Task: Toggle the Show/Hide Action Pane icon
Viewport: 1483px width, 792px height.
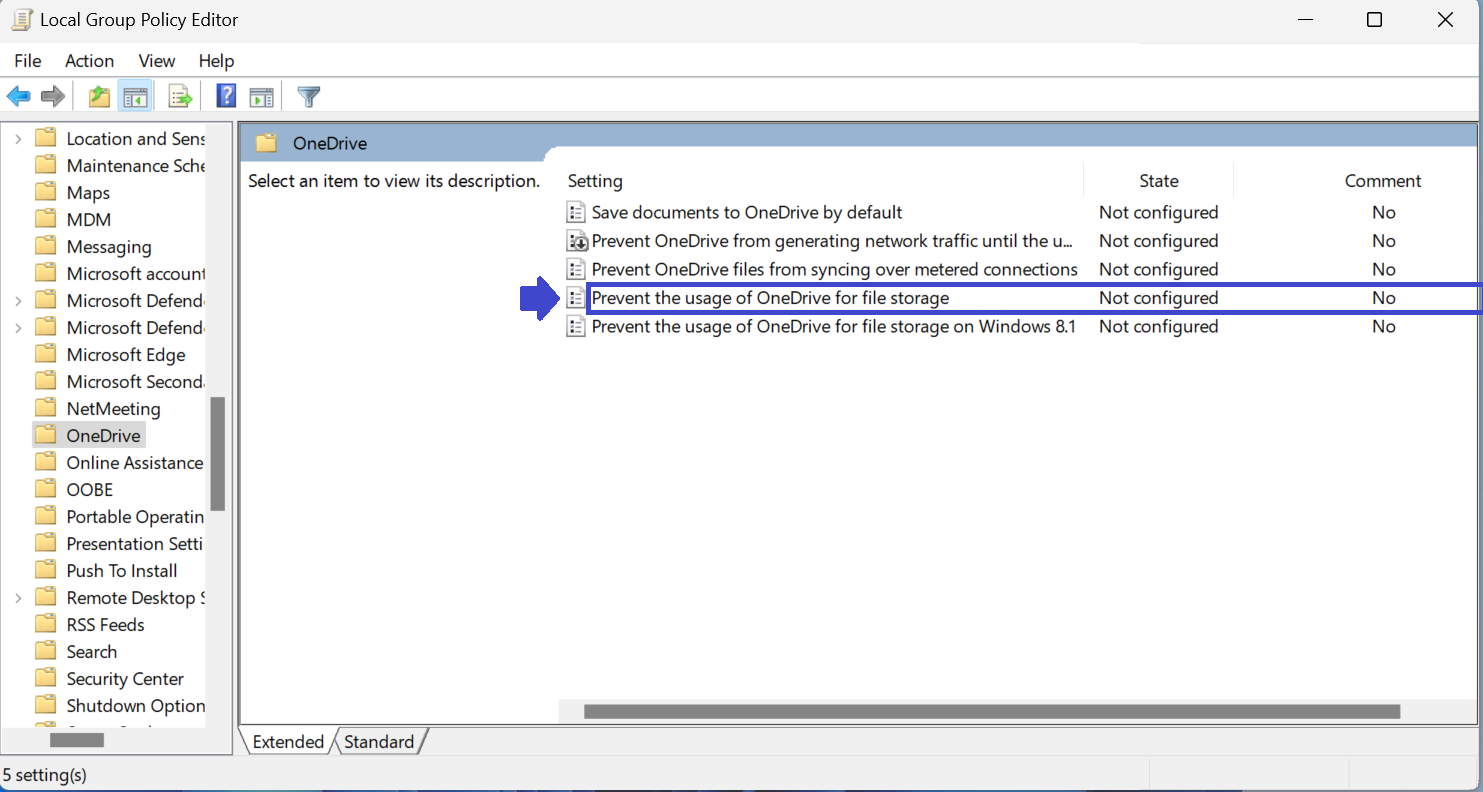Action: click(x=262, y=97)
